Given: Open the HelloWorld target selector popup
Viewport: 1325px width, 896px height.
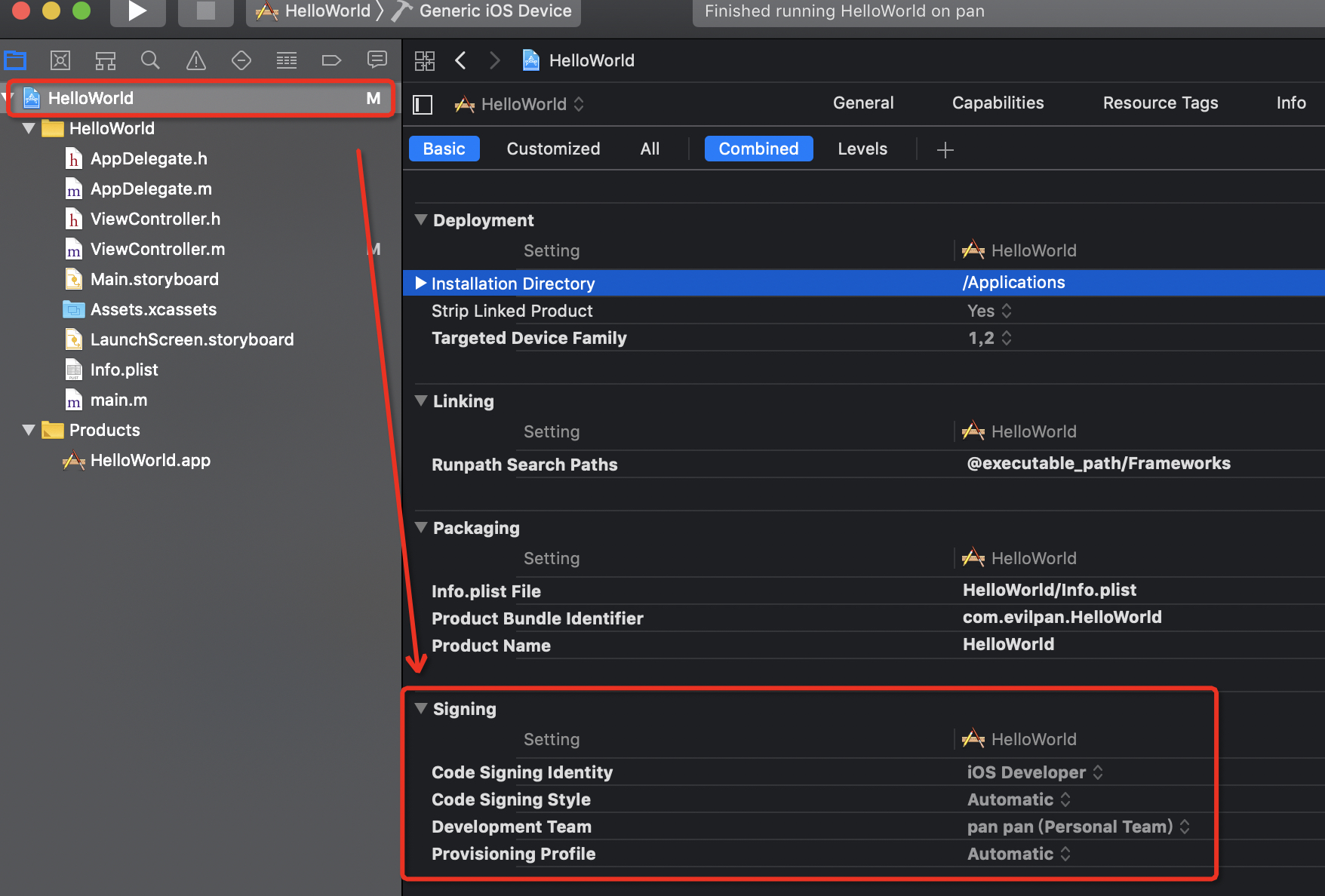Looking at the screenshot, I should (519, 104).
